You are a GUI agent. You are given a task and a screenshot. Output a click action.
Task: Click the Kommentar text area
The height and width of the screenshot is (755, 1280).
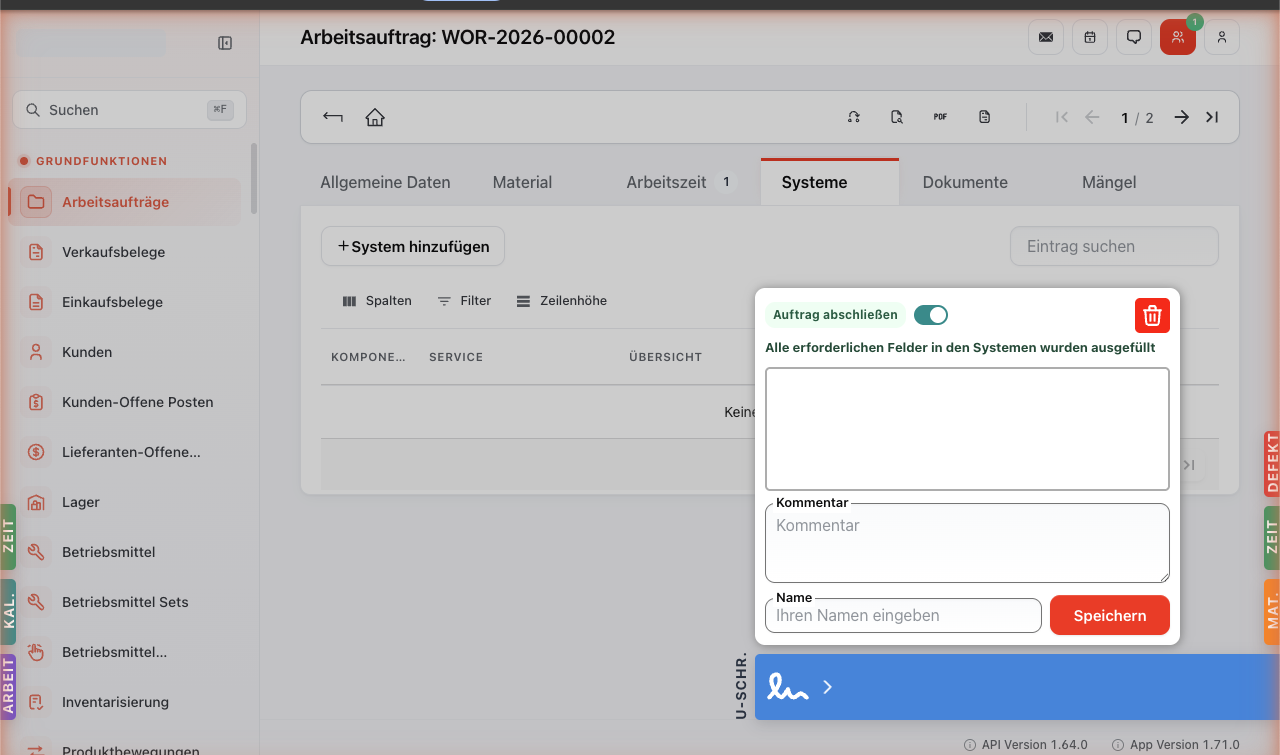967,543
